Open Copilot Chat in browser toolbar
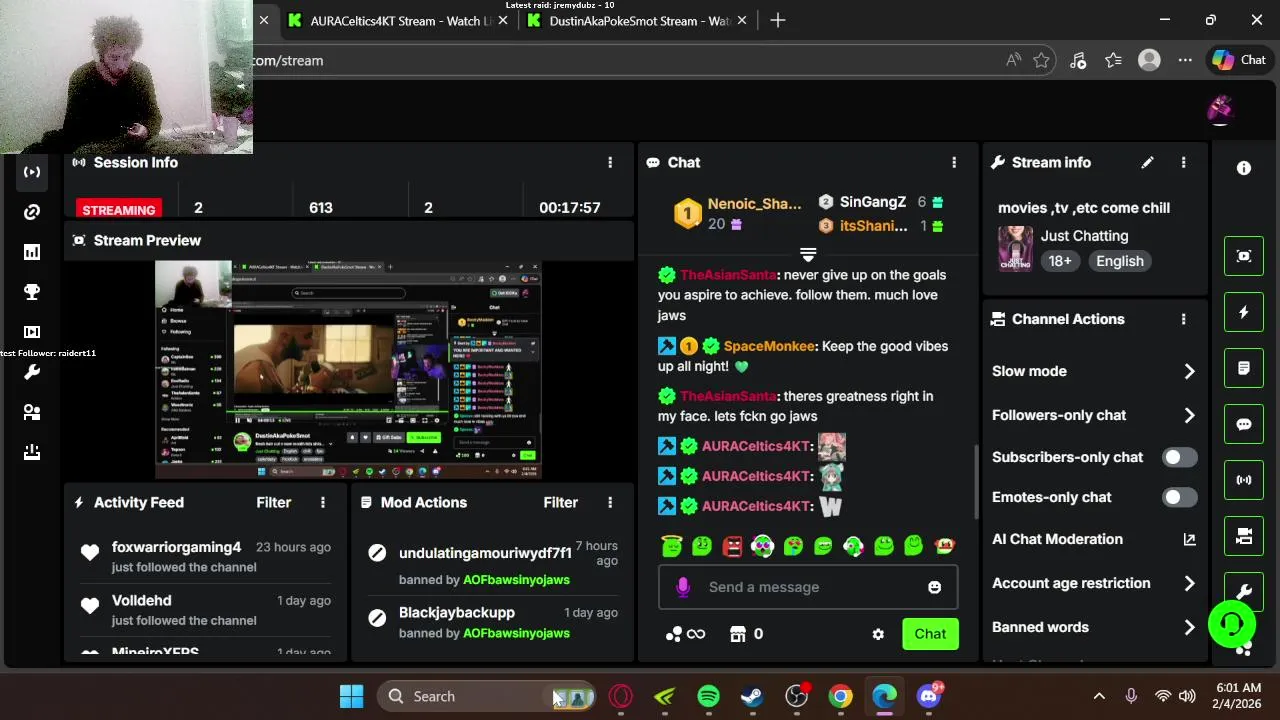The image size is (1280, 720). 1240,60
